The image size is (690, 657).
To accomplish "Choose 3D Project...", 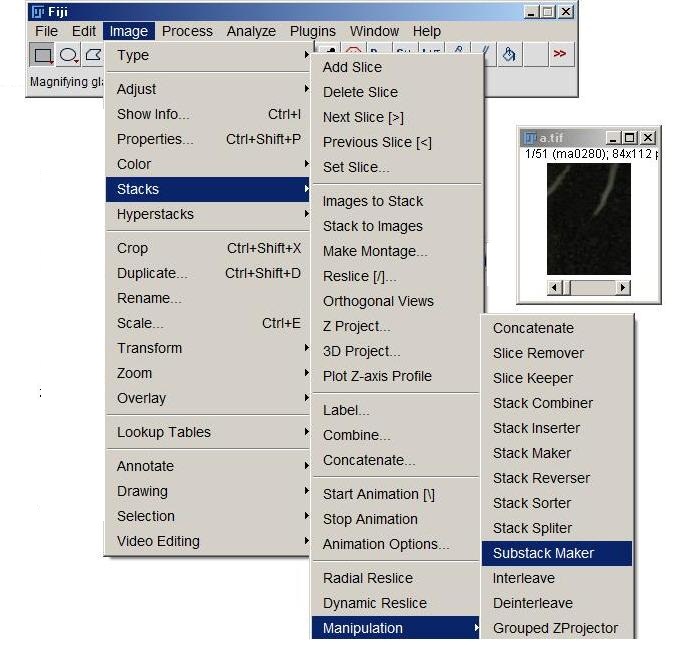I will [396, 352].
